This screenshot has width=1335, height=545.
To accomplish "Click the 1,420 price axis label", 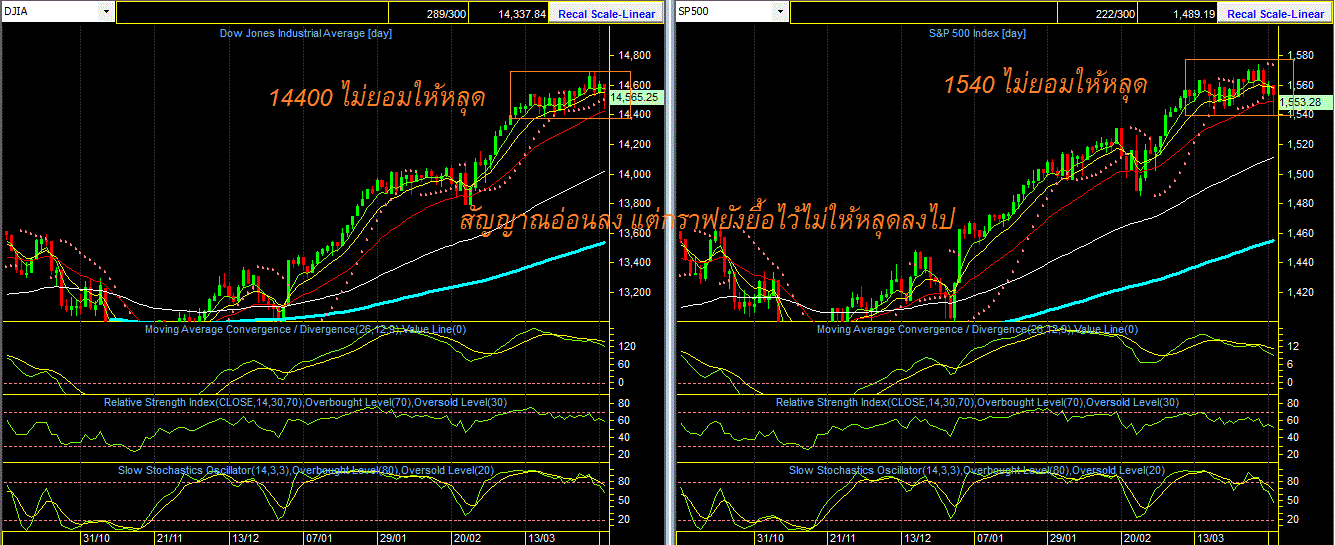I will pyautogui.click(x=1298, y=294).
